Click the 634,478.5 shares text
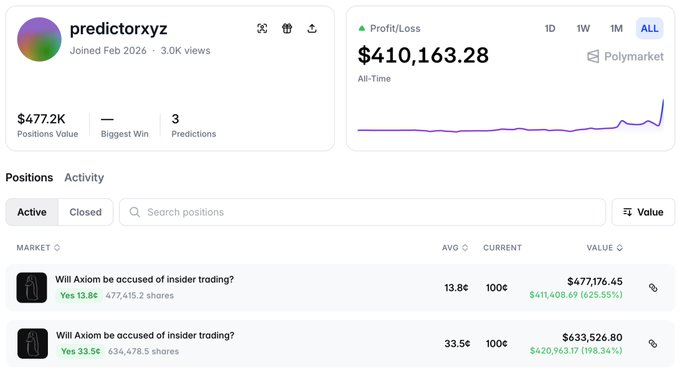The width and height of the screenshot is (680, 373). [144, 351]
